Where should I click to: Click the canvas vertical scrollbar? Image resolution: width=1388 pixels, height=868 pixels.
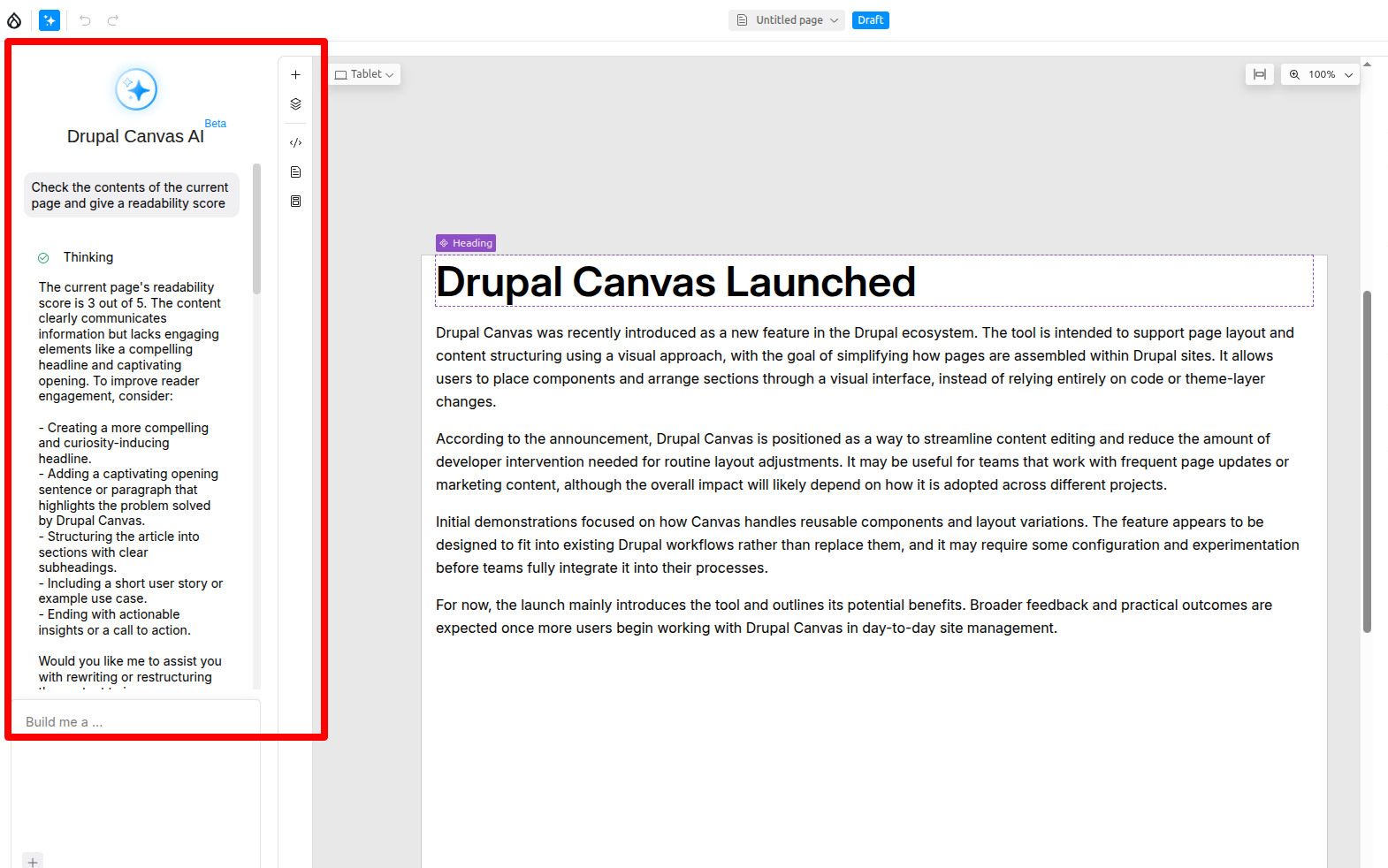click(1367, 461)
